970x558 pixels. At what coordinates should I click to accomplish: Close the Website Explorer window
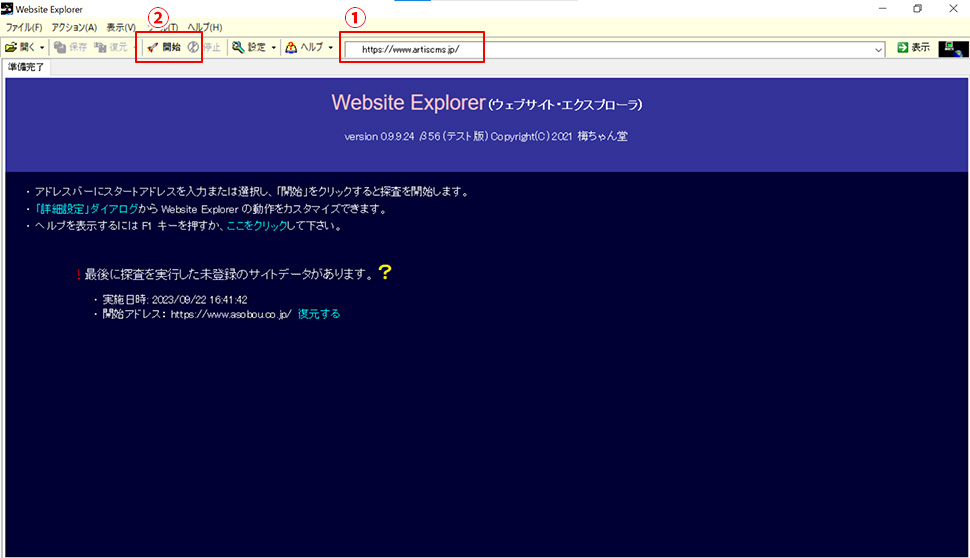click(953, 9)
